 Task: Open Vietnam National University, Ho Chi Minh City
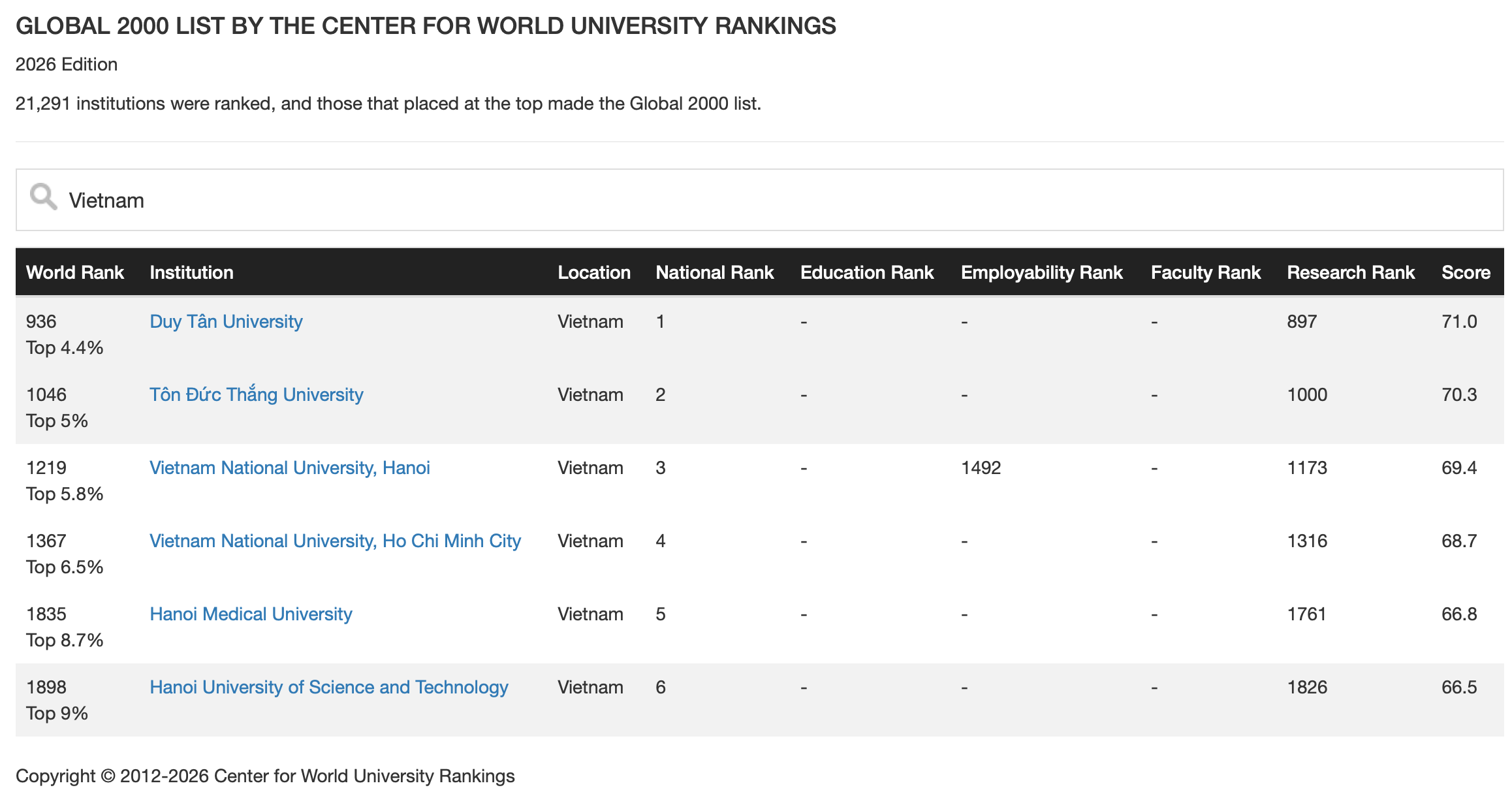click(x=336, y=541)
